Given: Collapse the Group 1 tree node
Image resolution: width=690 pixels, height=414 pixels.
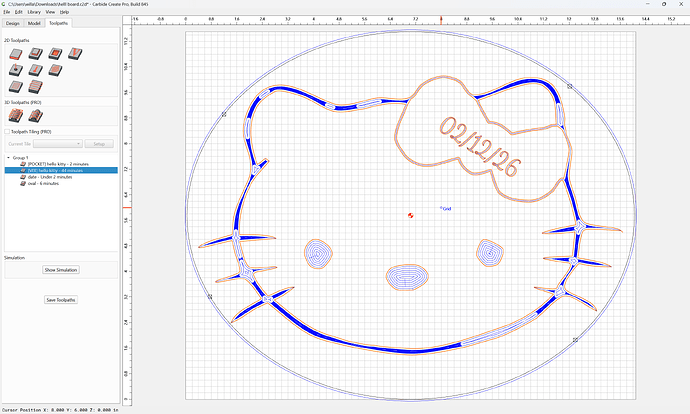Looking at the screenshot, I should [x=8, y=158].
